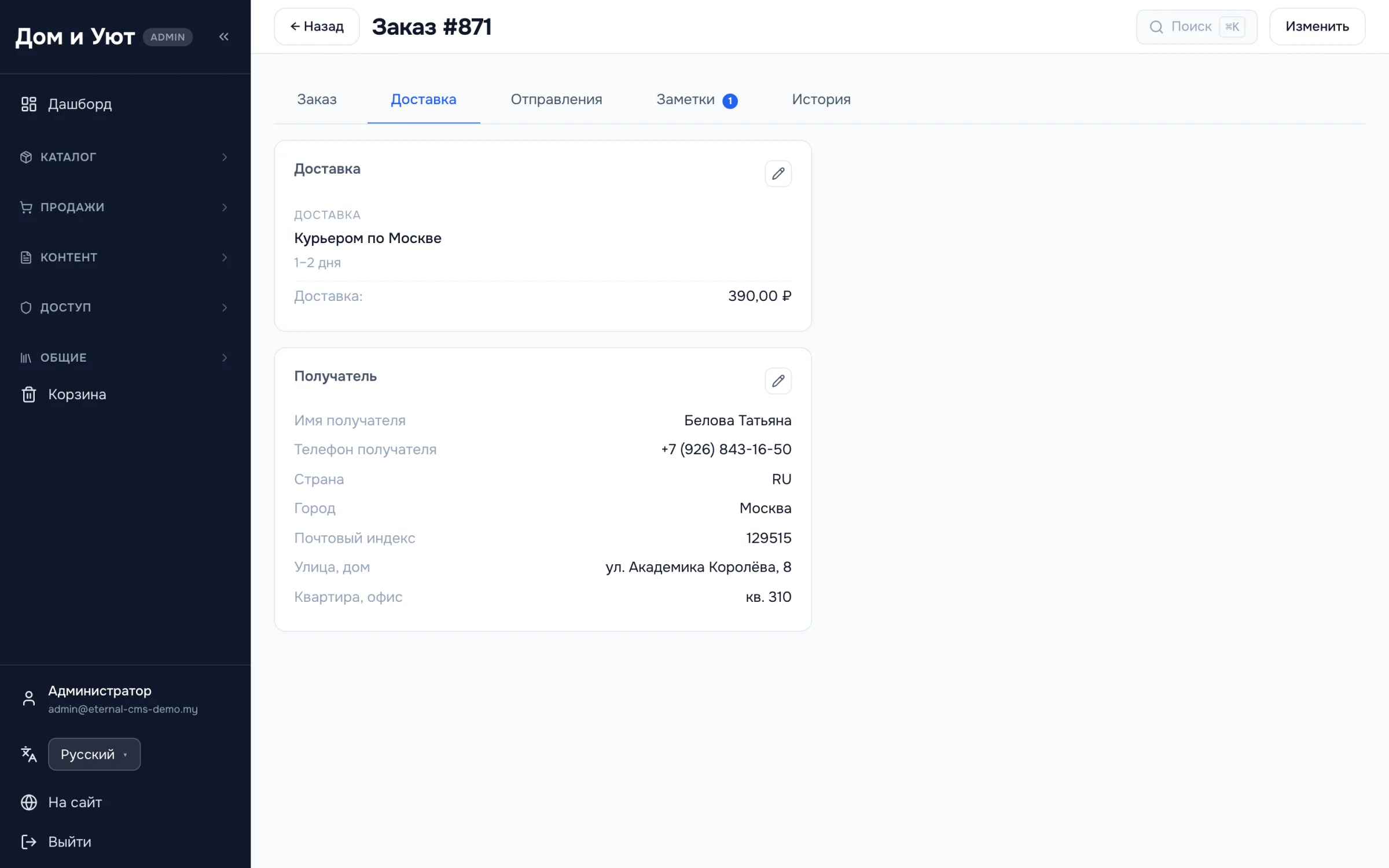Screen dimensions: 1389x868
Task: Open the История tab
Action: 821,100
